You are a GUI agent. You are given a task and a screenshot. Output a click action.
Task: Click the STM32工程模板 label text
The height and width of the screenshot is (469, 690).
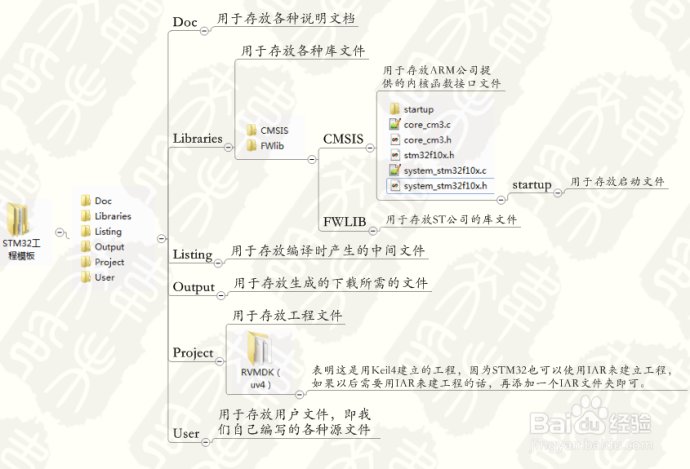pyautogui.click(x=21, y=249)
